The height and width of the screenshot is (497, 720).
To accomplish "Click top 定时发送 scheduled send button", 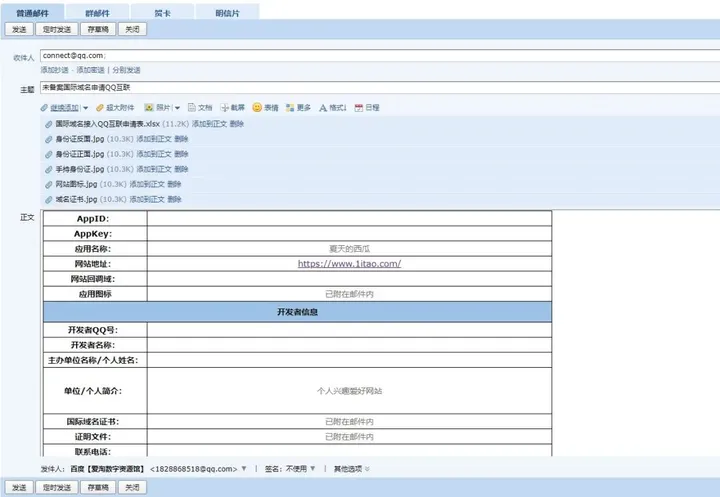I will (56, 29).
